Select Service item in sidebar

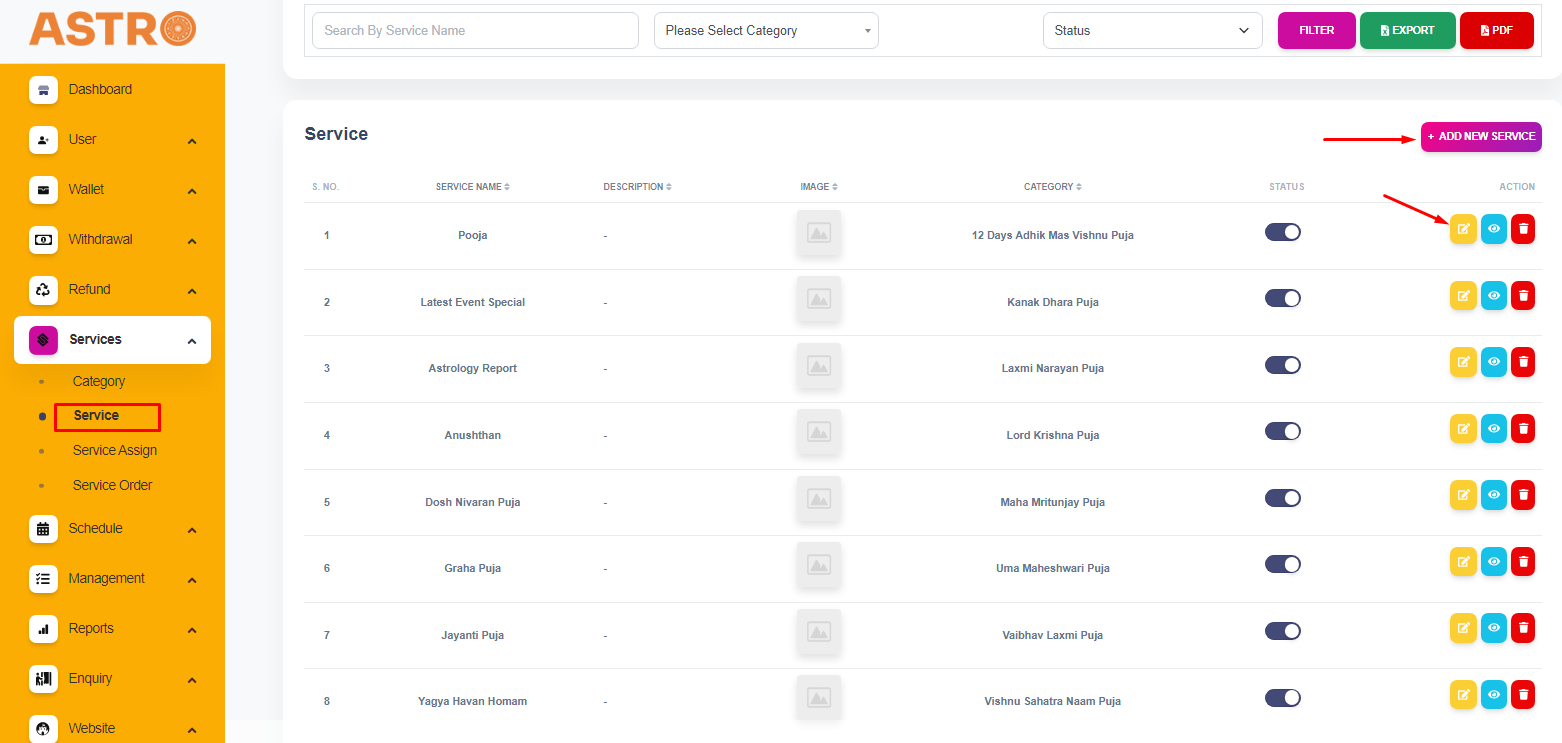(96, 415)
